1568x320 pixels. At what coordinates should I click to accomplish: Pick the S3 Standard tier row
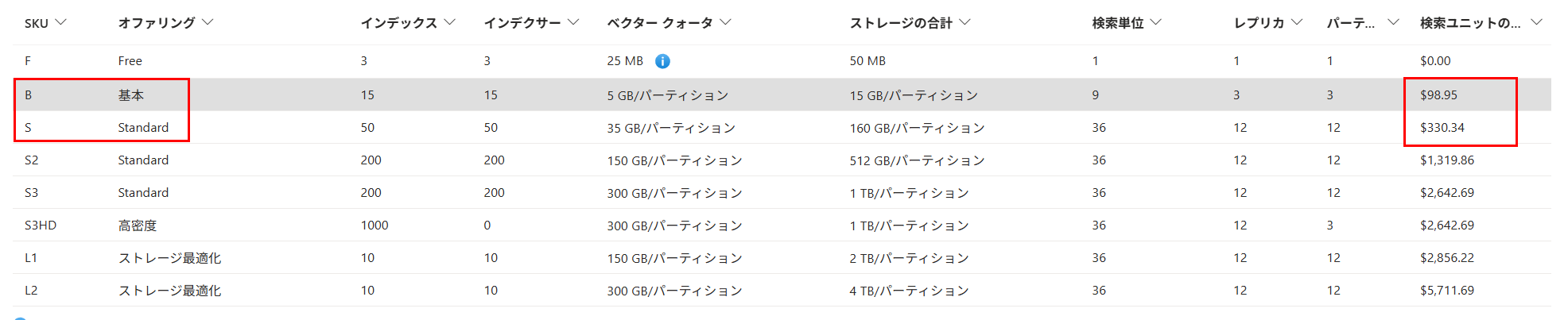pyautogui.click(x=782, y=192)
